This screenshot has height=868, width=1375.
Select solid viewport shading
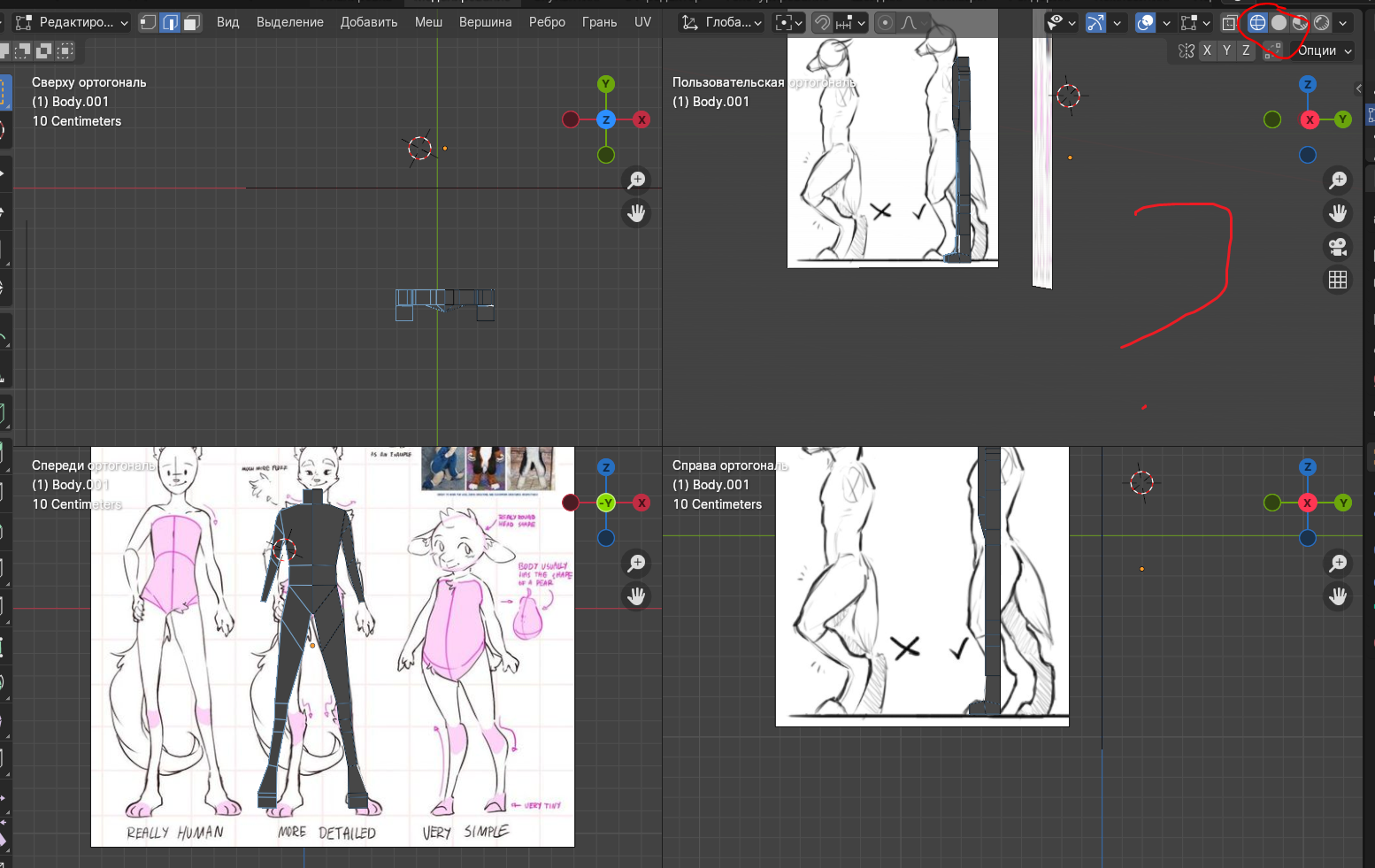coord(1279,23)
